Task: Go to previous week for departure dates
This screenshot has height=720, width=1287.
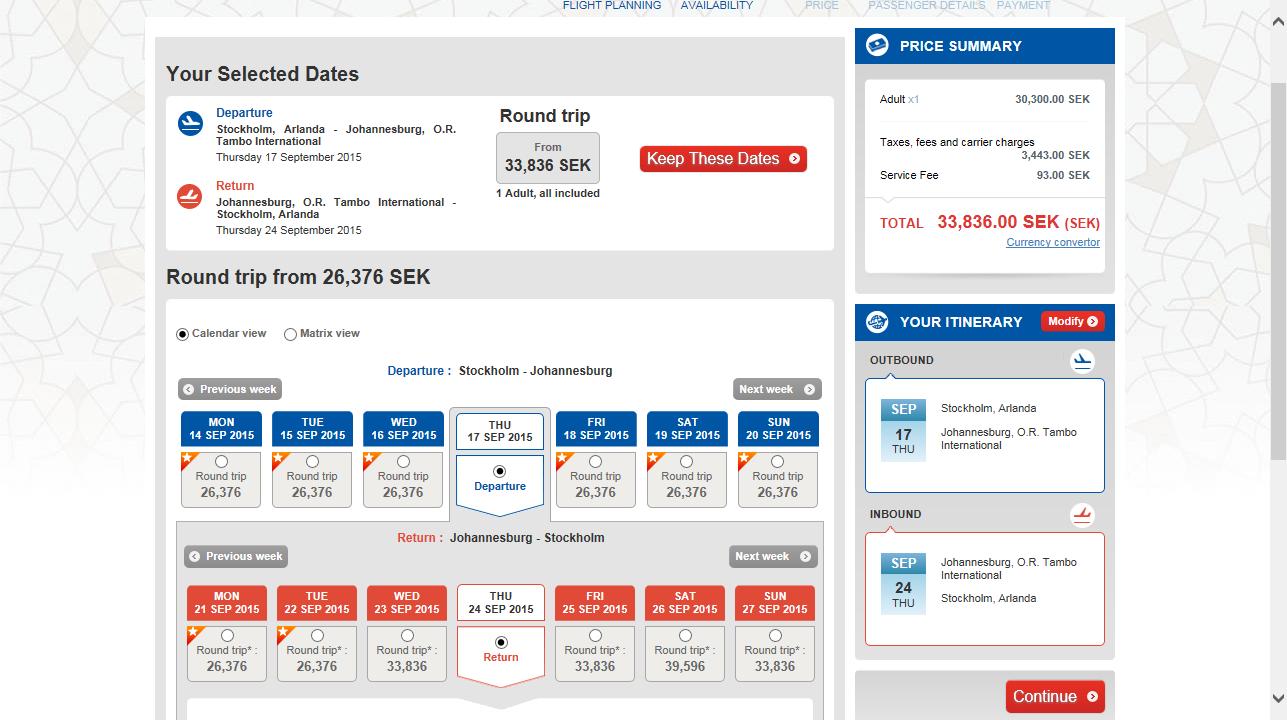Action: click(x=230, y=389)
